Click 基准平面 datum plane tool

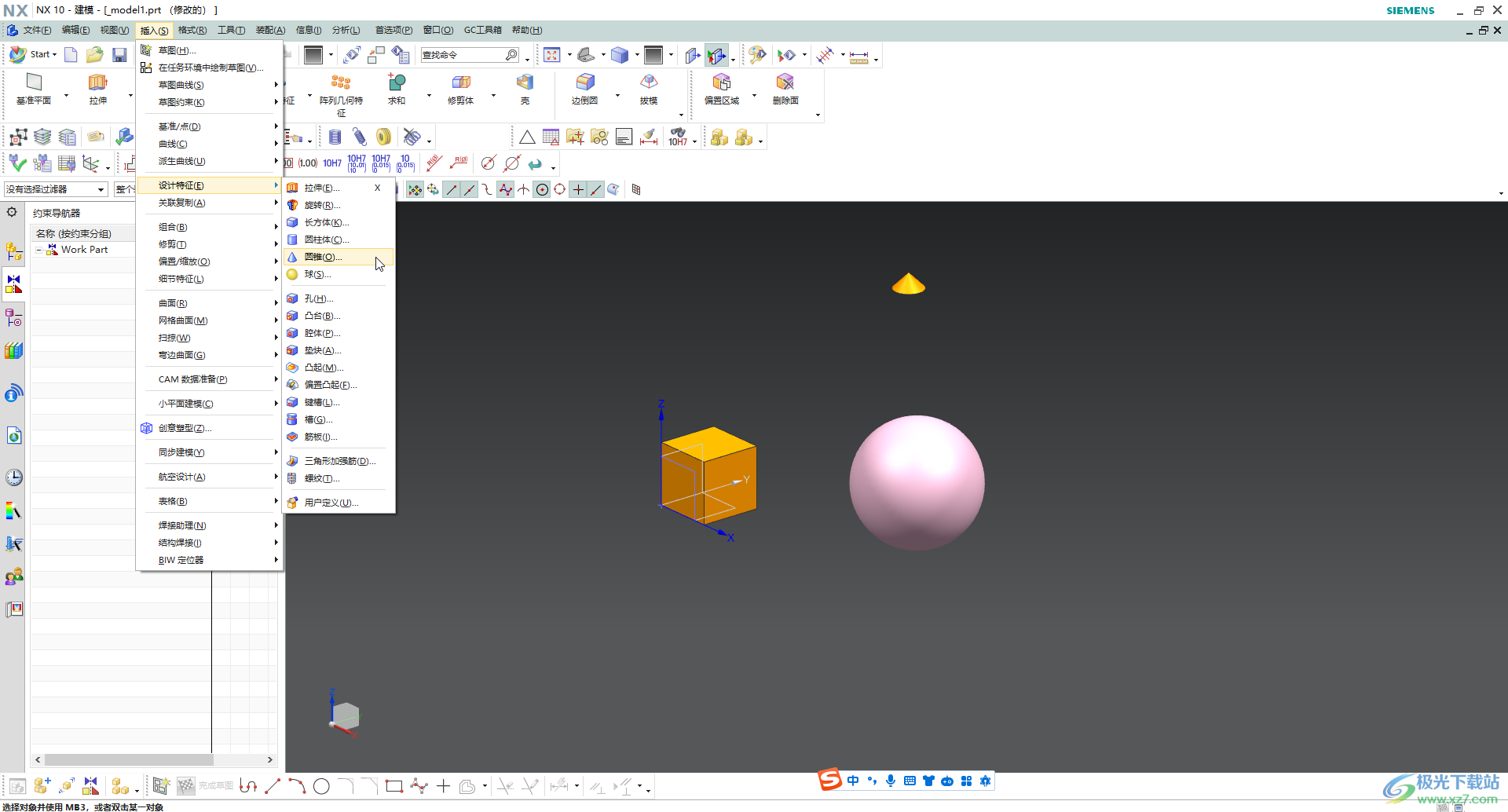point(34,89)
